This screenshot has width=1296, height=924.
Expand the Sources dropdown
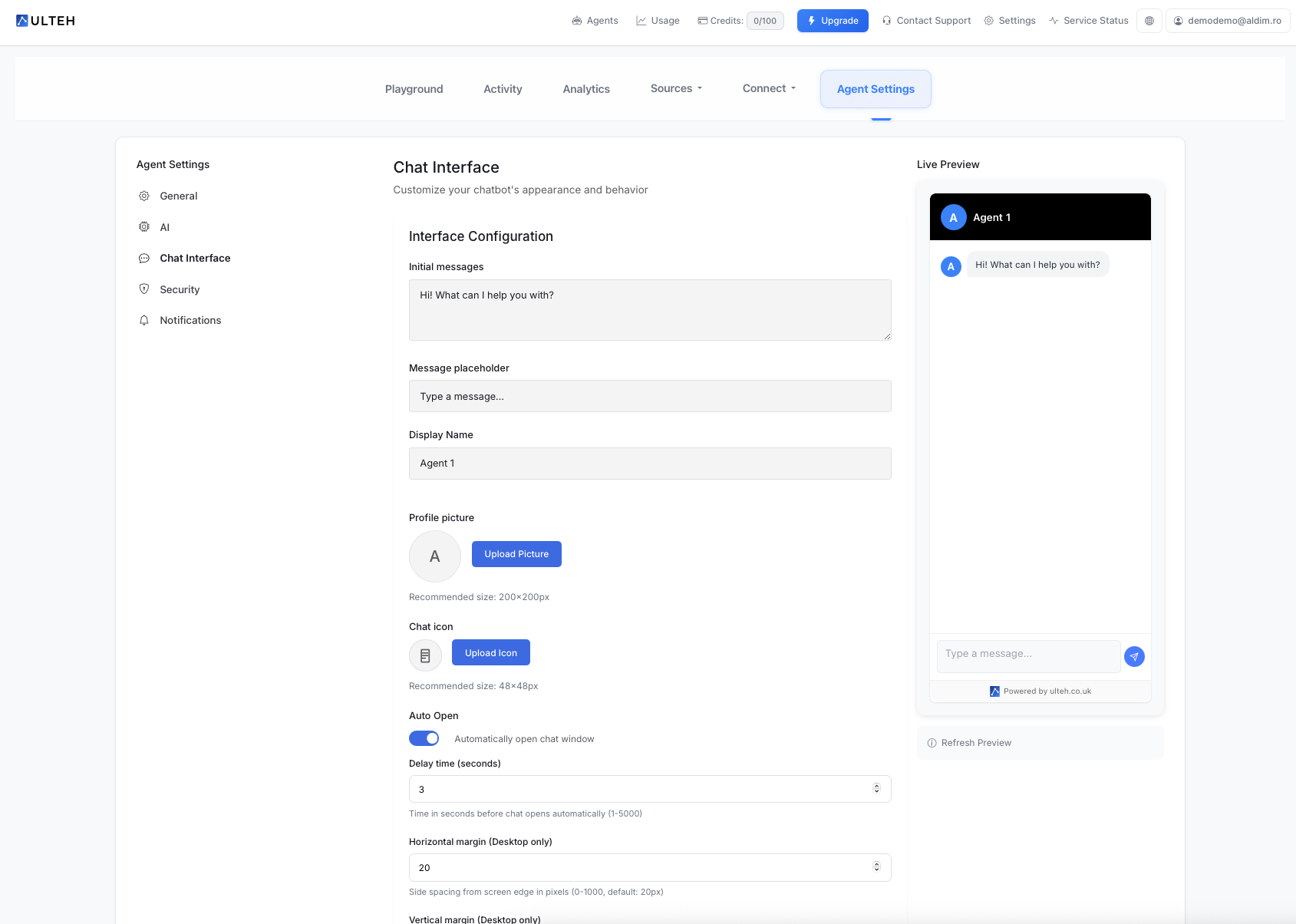tap(675, 88)
